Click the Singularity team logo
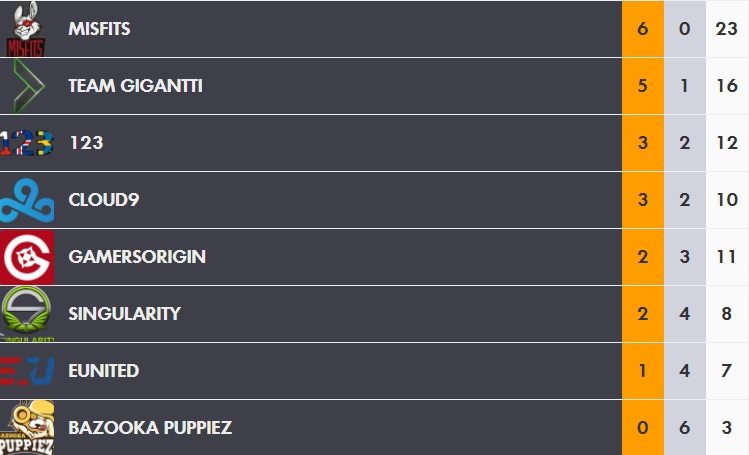 (x=26, y=314)
